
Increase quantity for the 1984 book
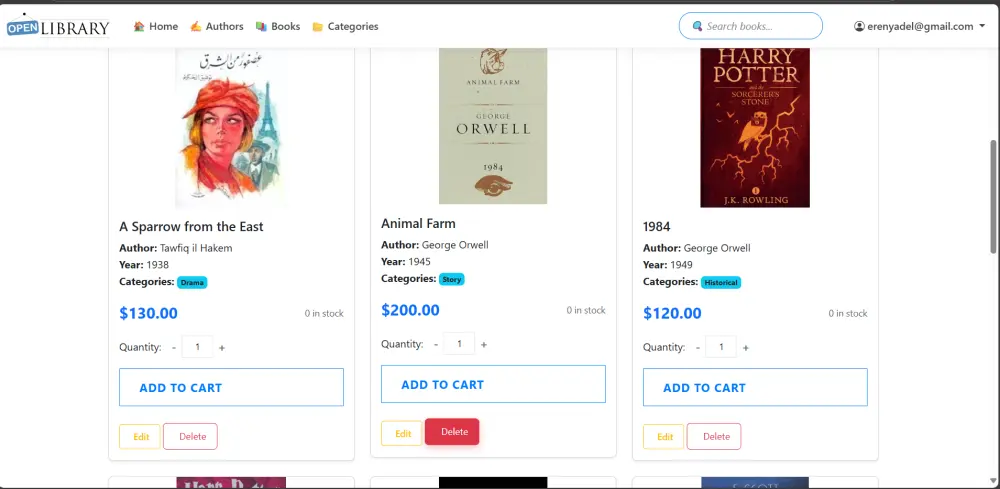[x=746, y=348]
